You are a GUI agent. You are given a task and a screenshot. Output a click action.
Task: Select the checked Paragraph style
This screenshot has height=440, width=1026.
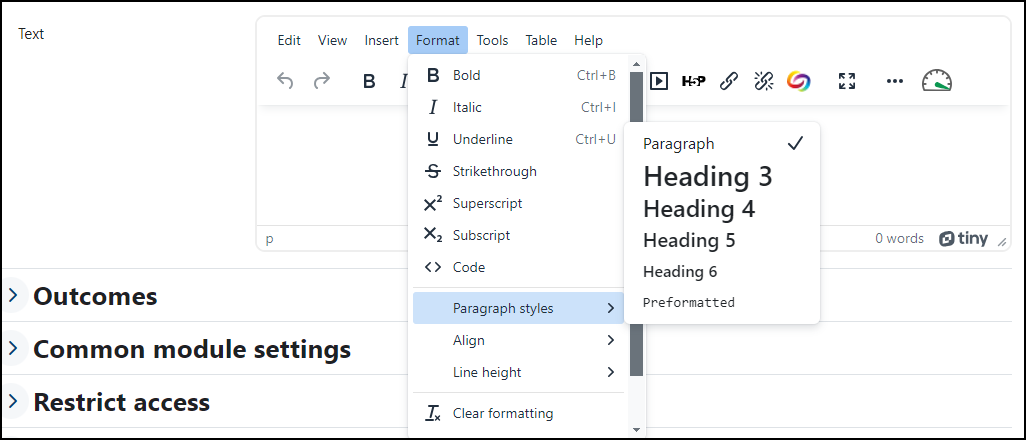[722, 144]
